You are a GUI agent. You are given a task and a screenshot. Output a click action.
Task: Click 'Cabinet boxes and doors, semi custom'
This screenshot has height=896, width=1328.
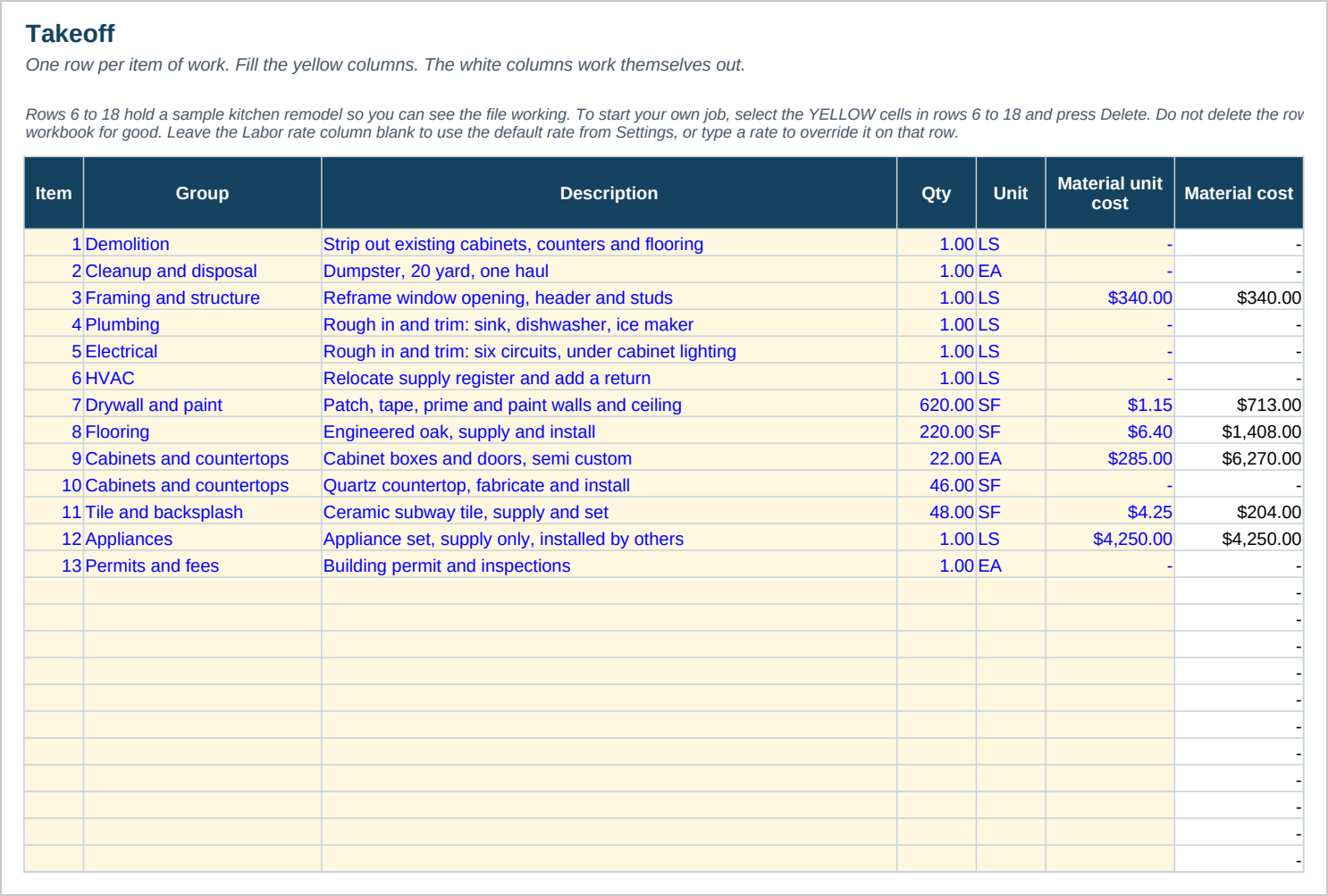point(609,458)
